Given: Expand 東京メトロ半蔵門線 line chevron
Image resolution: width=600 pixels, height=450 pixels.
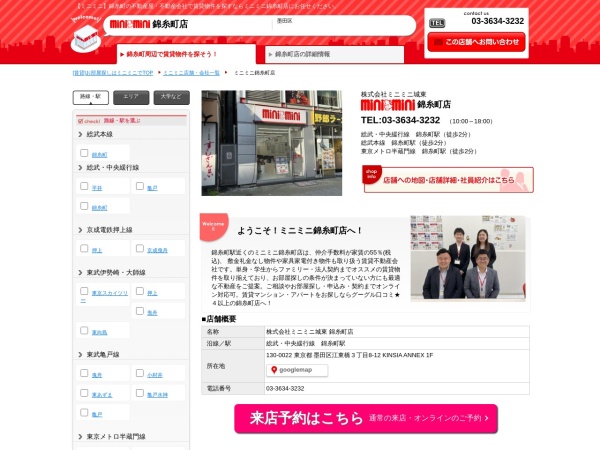Looking at the screenshot, I should pos(80,437).
